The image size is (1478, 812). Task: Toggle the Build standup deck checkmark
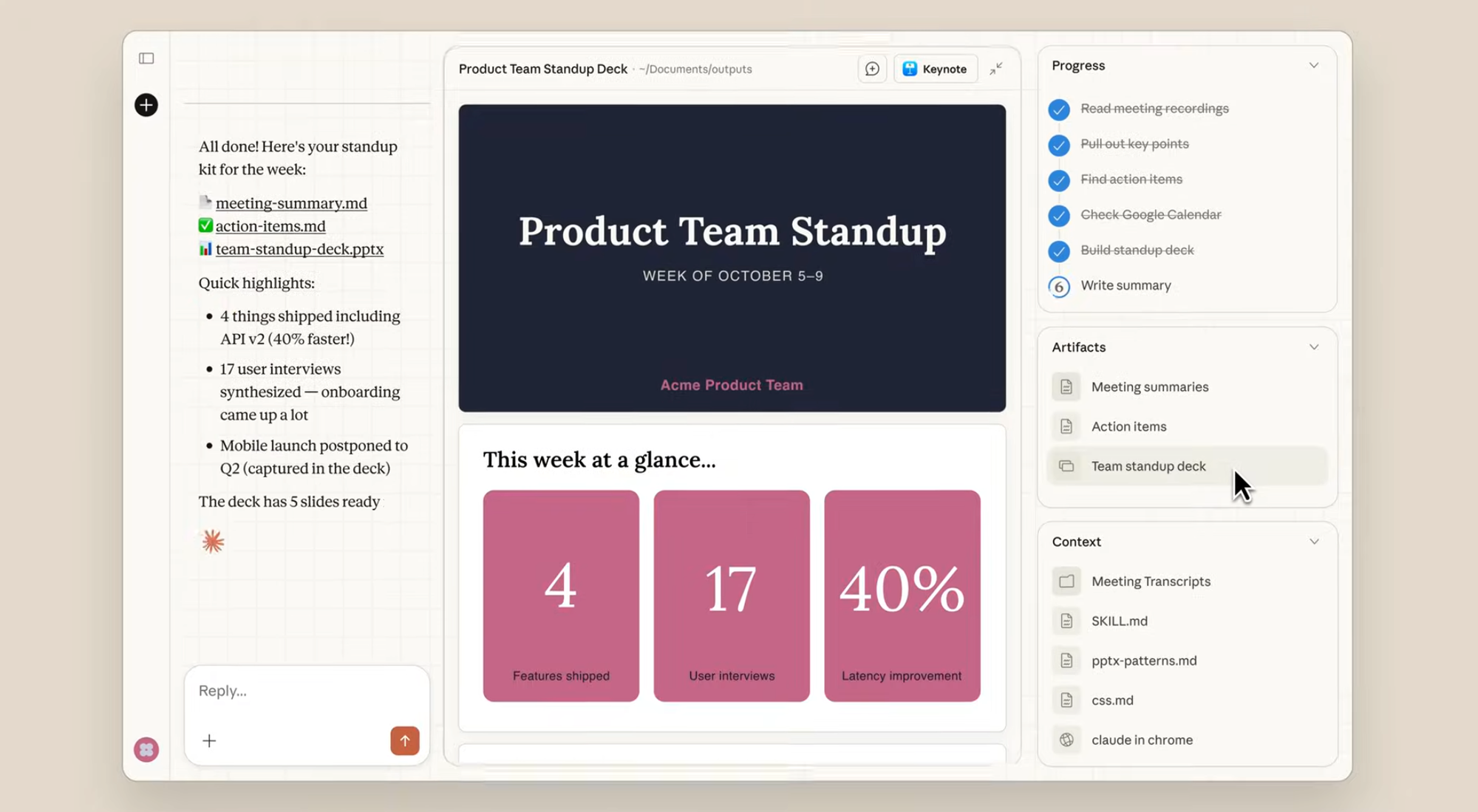pyautogui.click(x=1059, y=250)
